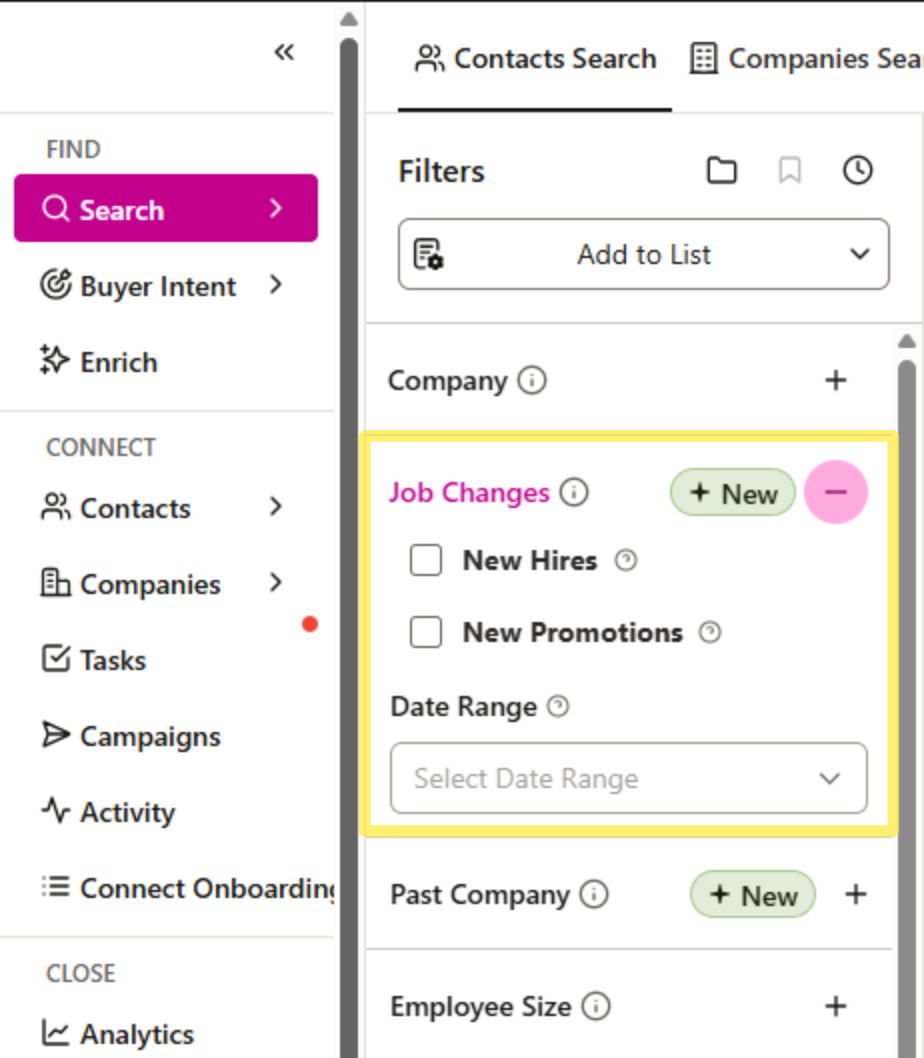
Task: Add a Job Changes filter with New button
Action: click(732, 492)
